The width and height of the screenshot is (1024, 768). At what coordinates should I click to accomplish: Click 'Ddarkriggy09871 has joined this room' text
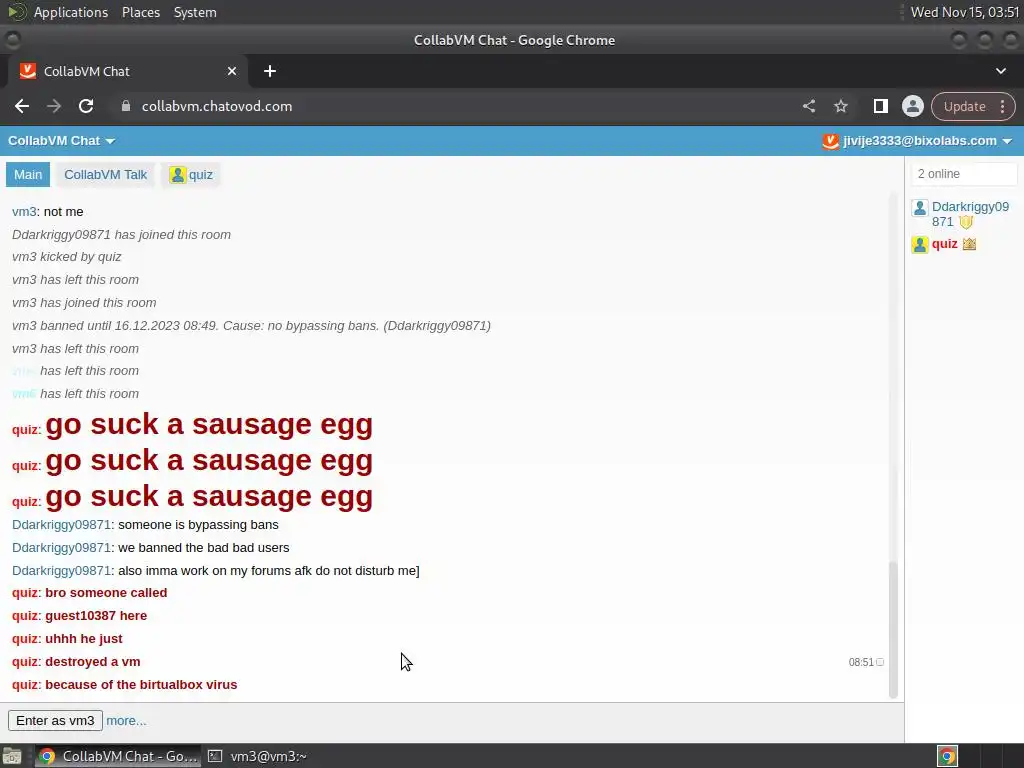point(121,235)
